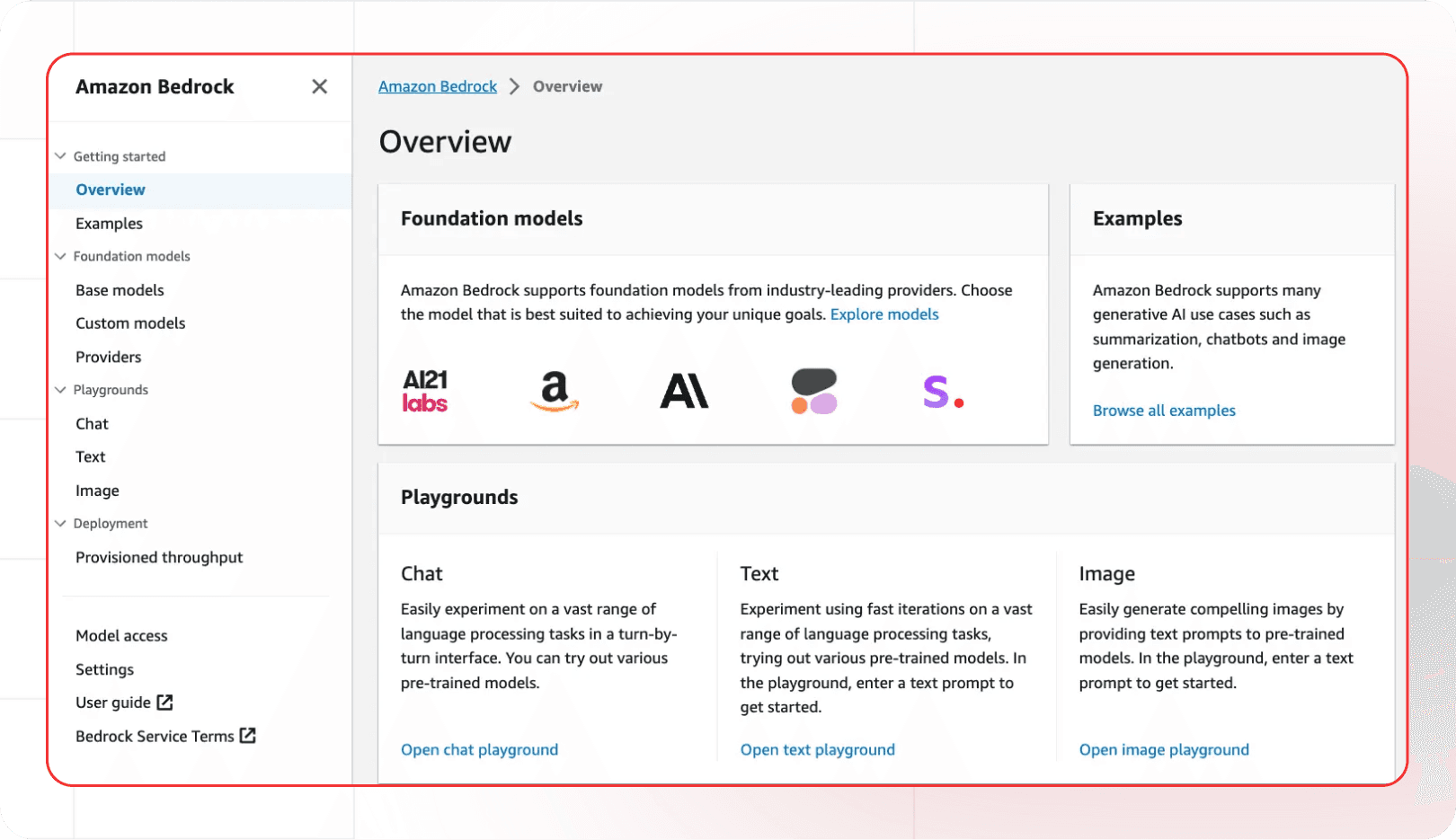Click Browse all examples link
1456x840 pixels.
click(x=1164, y=411)
